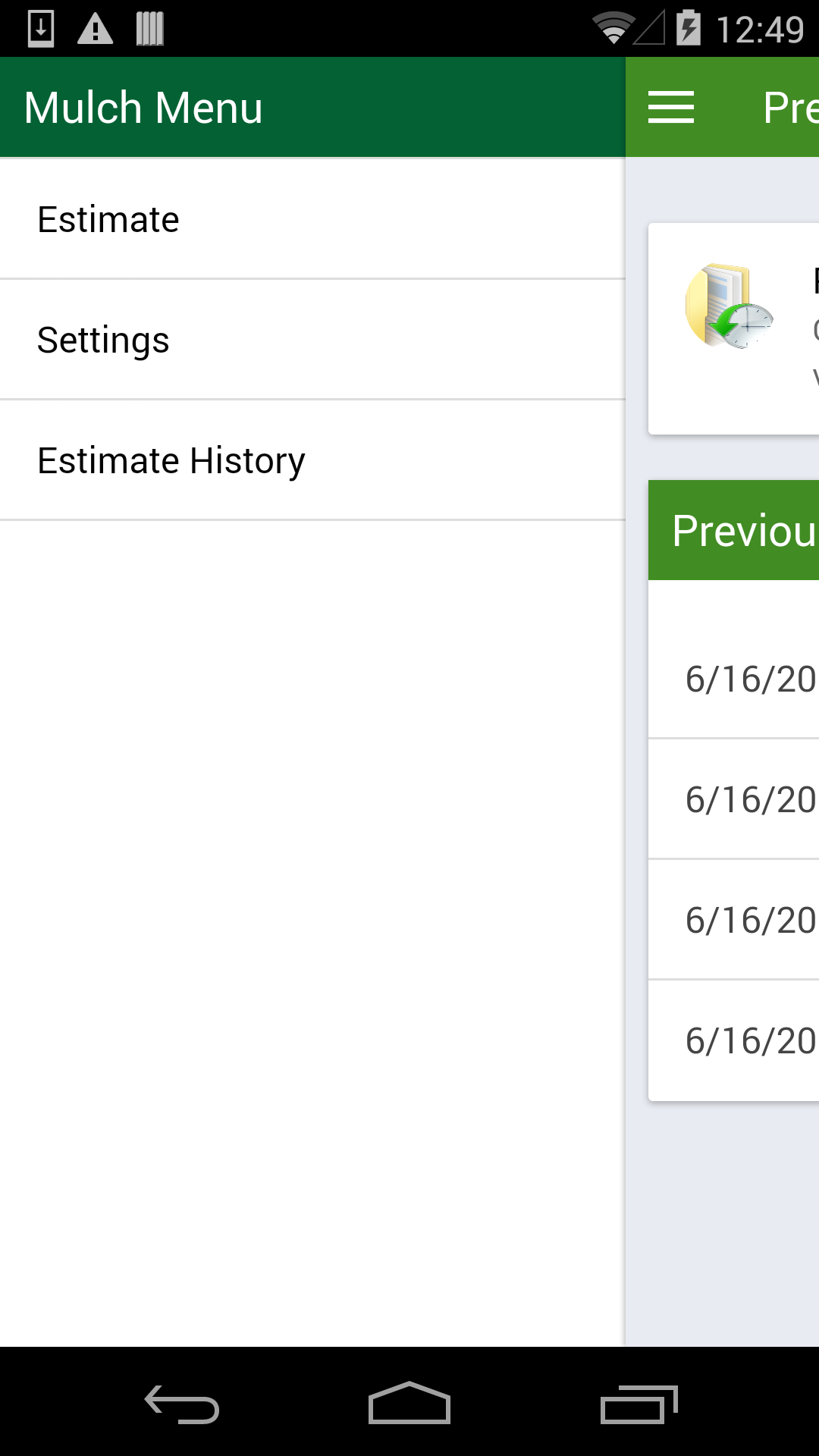Click the Mulch Menu header title
819x1456 pixels.
144,108
